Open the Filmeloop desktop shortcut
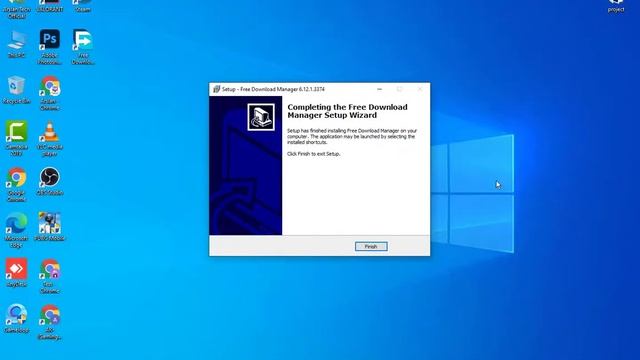This screenshot has width=640, height=360. 16,318
